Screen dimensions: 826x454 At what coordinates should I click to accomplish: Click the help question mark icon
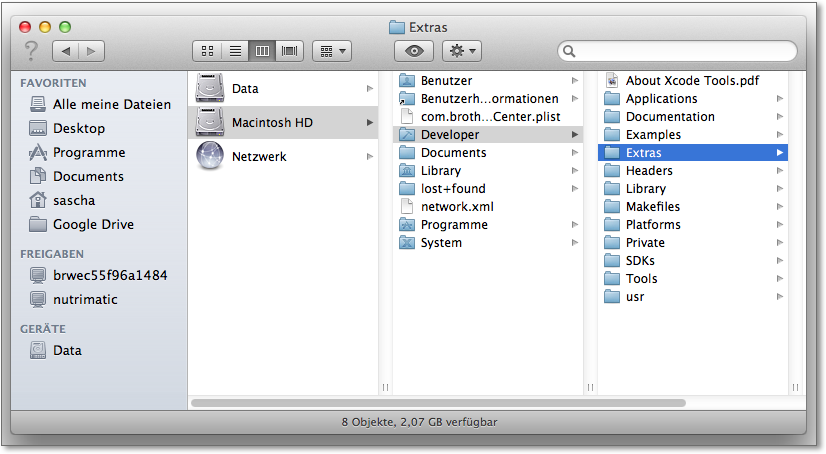coord(31,50)
